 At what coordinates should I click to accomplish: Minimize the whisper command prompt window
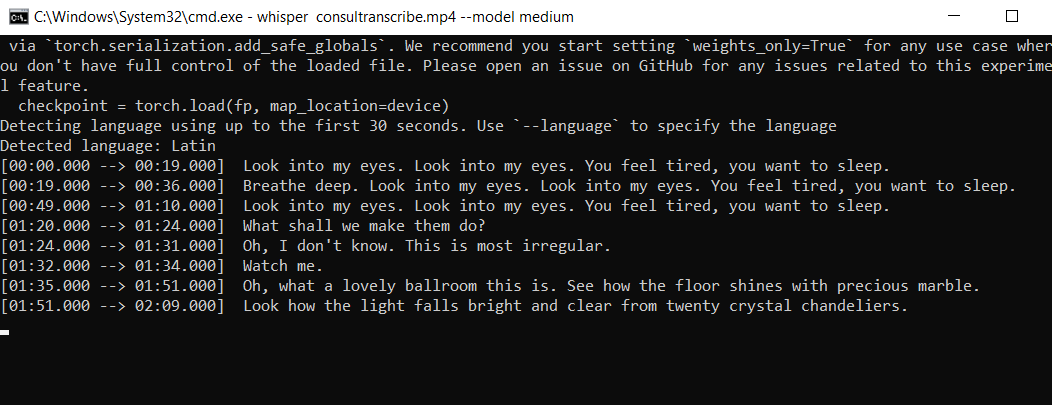pos(955,17)
